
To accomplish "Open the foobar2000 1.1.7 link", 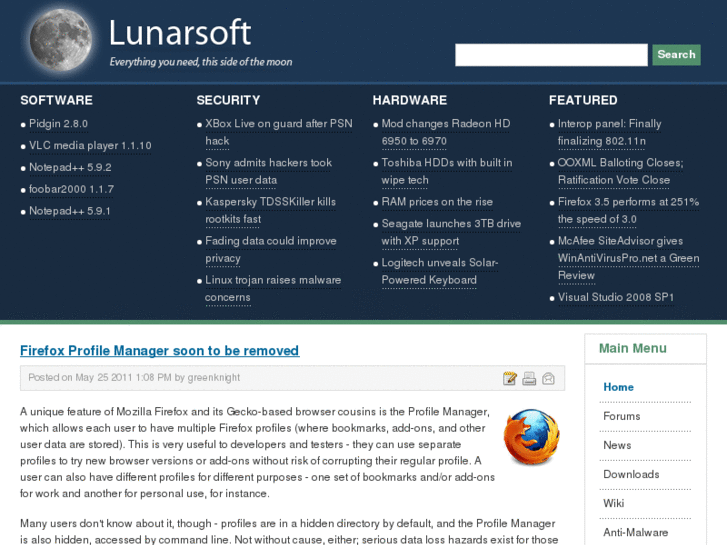I will coord(71,189).
